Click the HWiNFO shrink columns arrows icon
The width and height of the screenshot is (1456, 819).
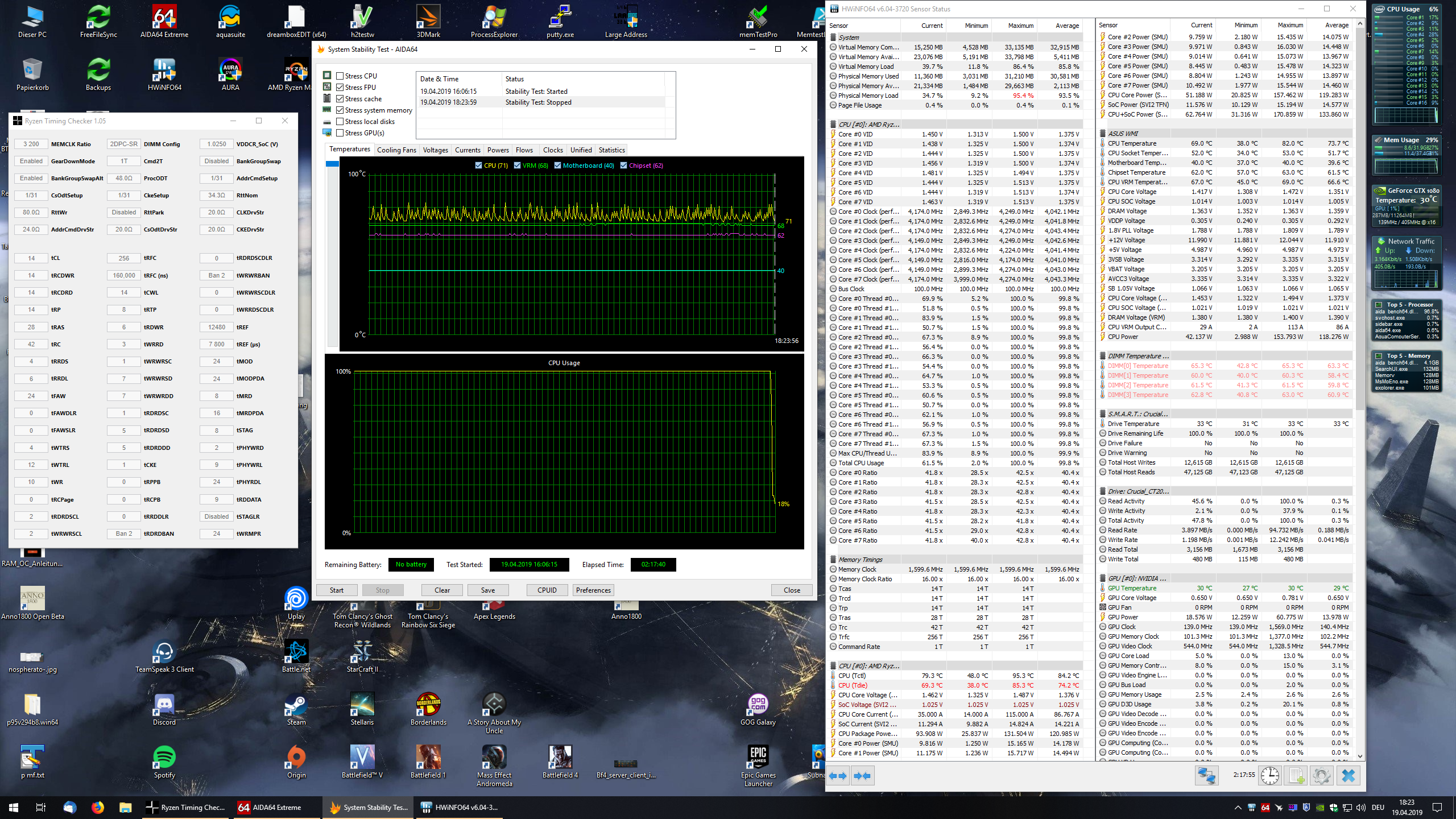pos(863,776)
